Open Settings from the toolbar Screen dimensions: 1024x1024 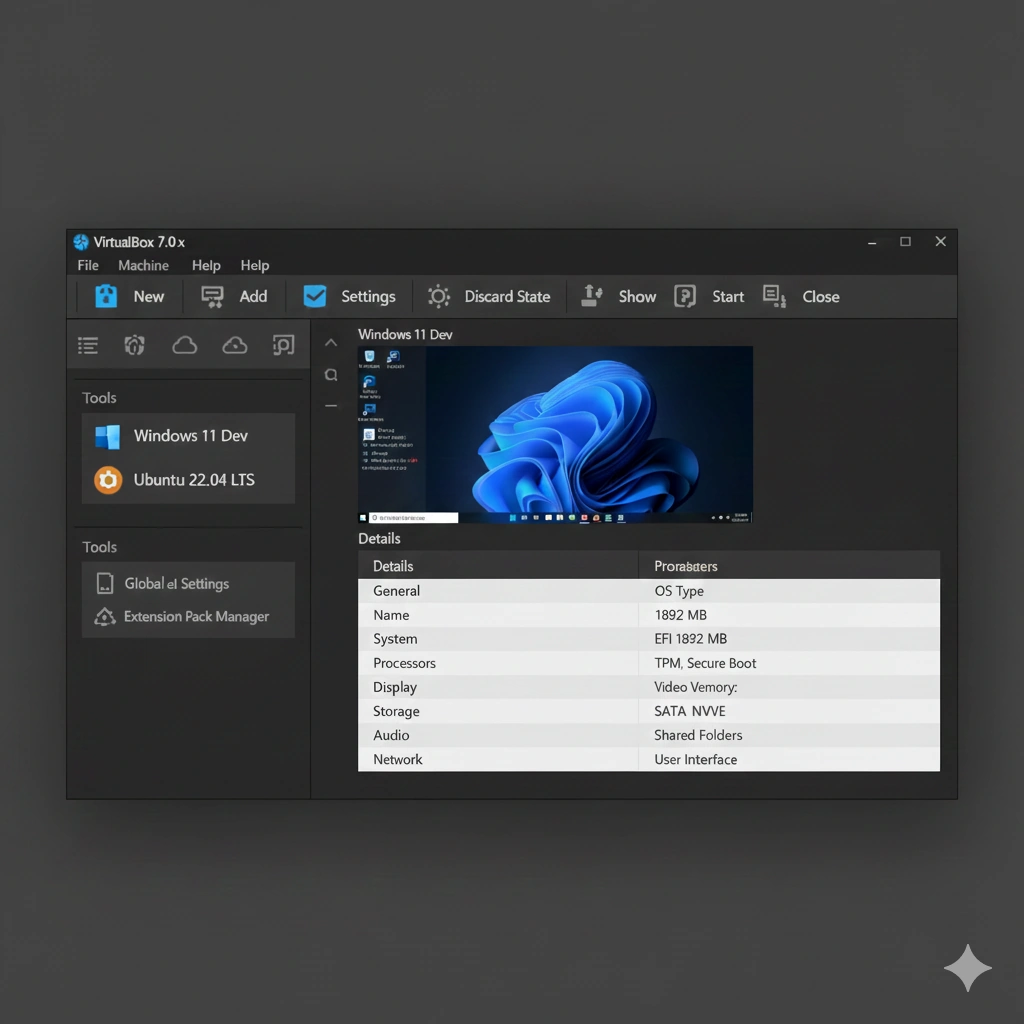[315, 296]
